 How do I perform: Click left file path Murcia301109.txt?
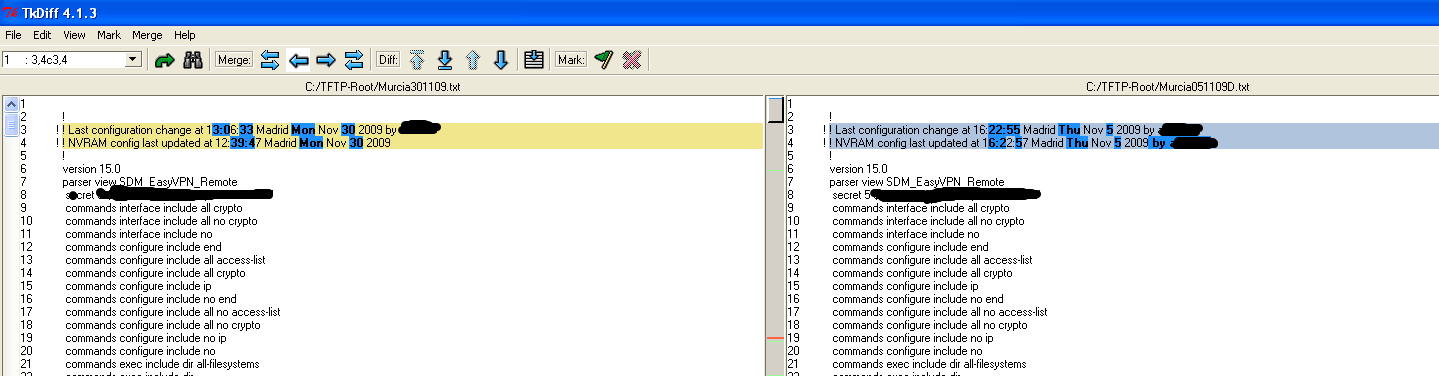pyautogui.click(x=383, y=87)
